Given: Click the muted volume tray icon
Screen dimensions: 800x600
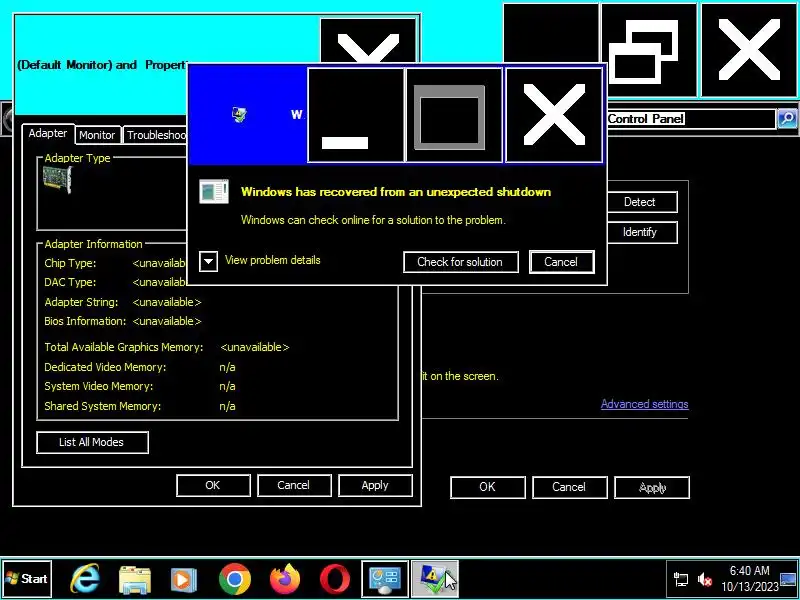Looking at the screenshot, I should tap(705, 579).
